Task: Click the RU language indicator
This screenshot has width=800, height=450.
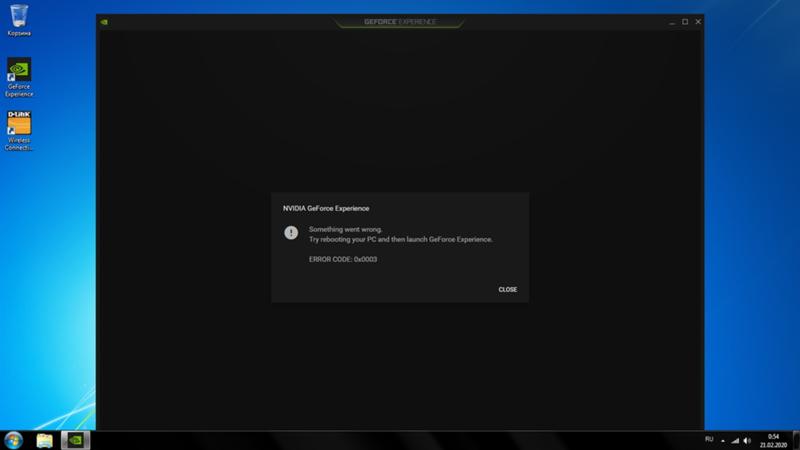Action: (709, 440)
